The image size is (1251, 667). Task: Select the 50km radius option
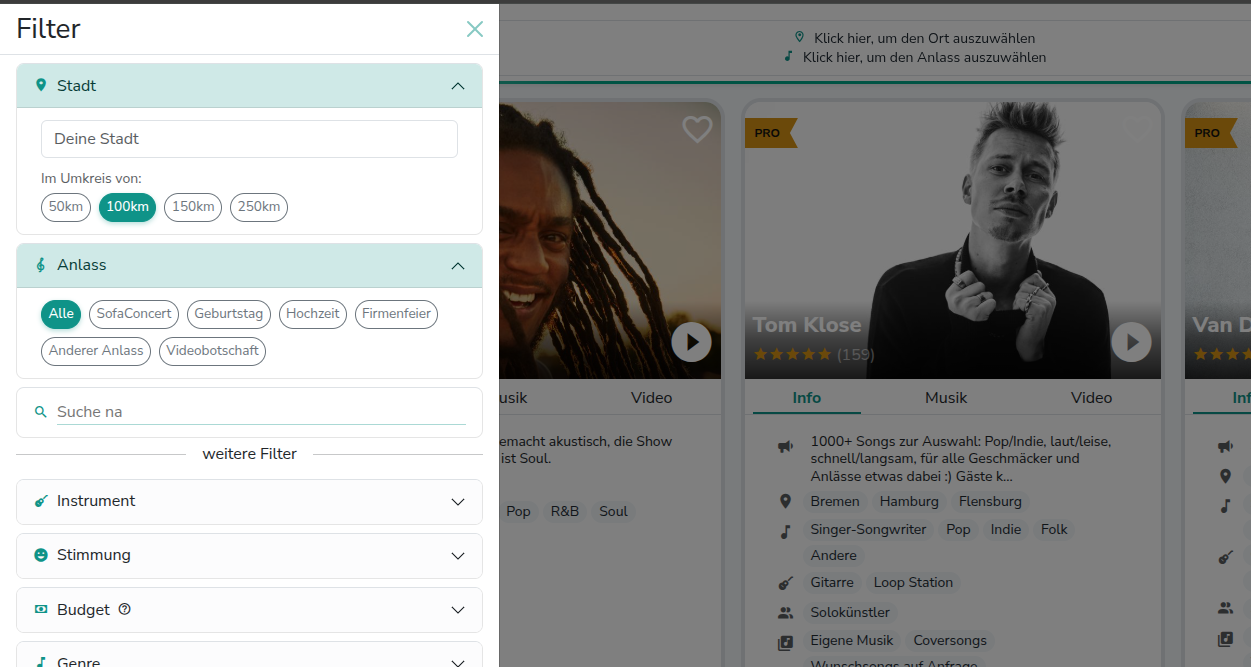pyautogui.click(x=66, y=207)
